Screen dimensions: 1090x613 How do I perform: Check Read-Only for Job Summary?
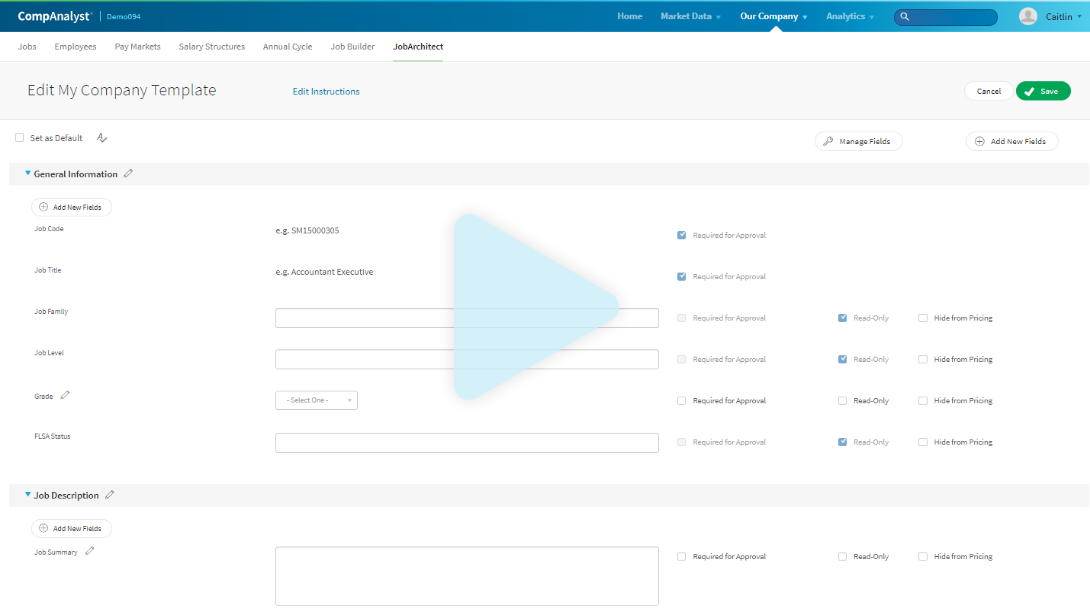843,557
